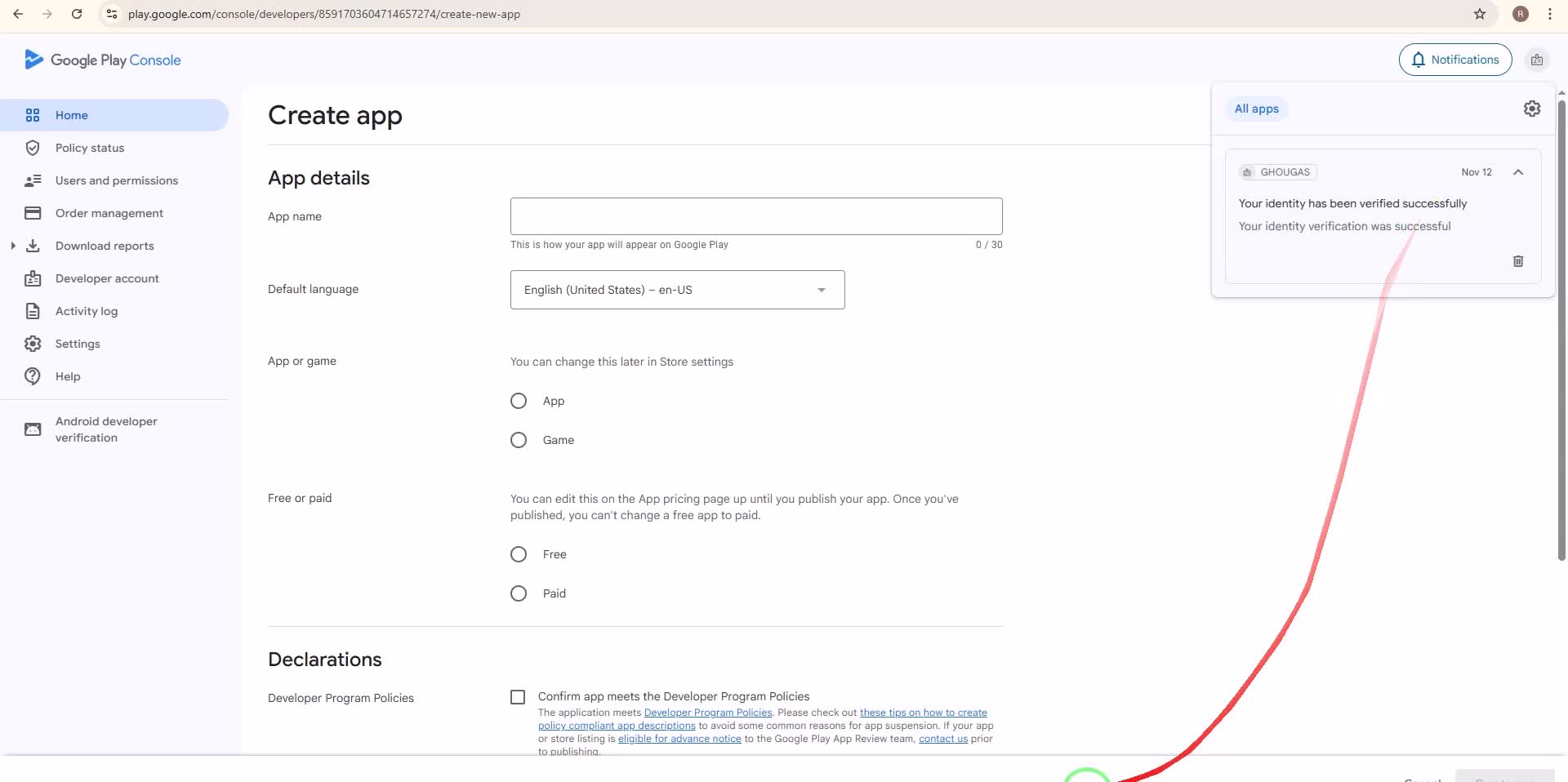Open the Help question mark icon
The width and height of the screenshot is (1568, 782).
point(33,376)
